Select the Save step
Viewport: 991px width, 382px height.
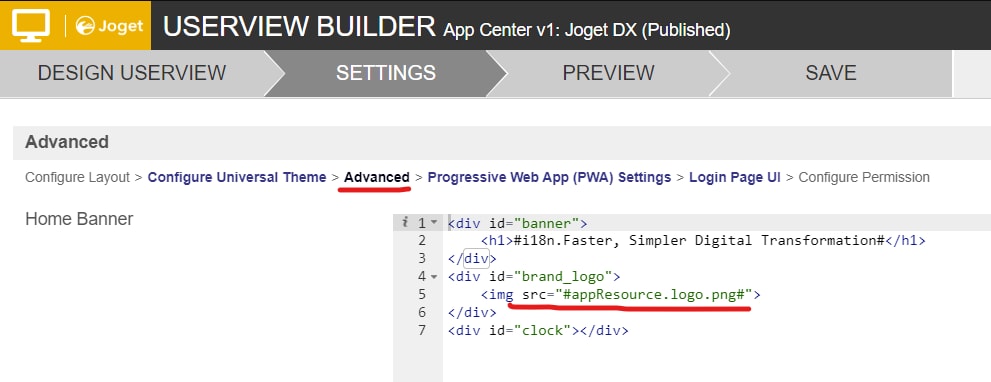coord(830,73)
